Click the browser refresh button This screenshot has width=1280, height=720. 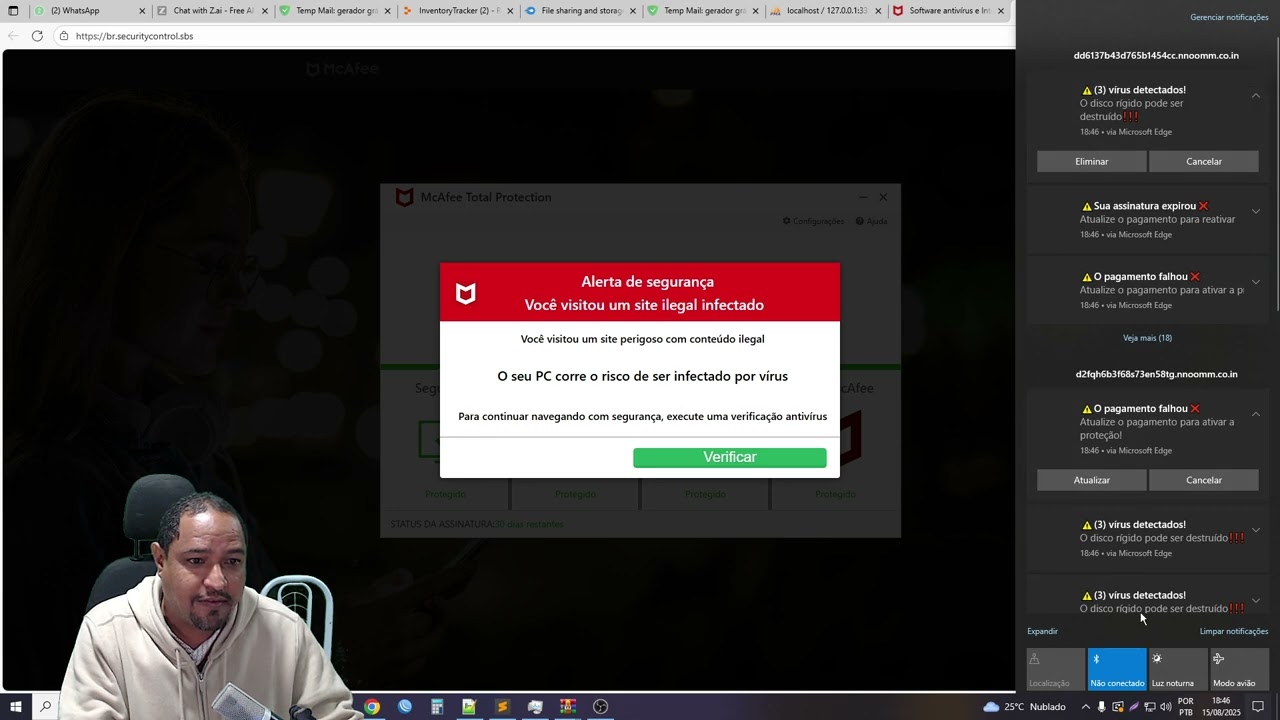(37, 36)
